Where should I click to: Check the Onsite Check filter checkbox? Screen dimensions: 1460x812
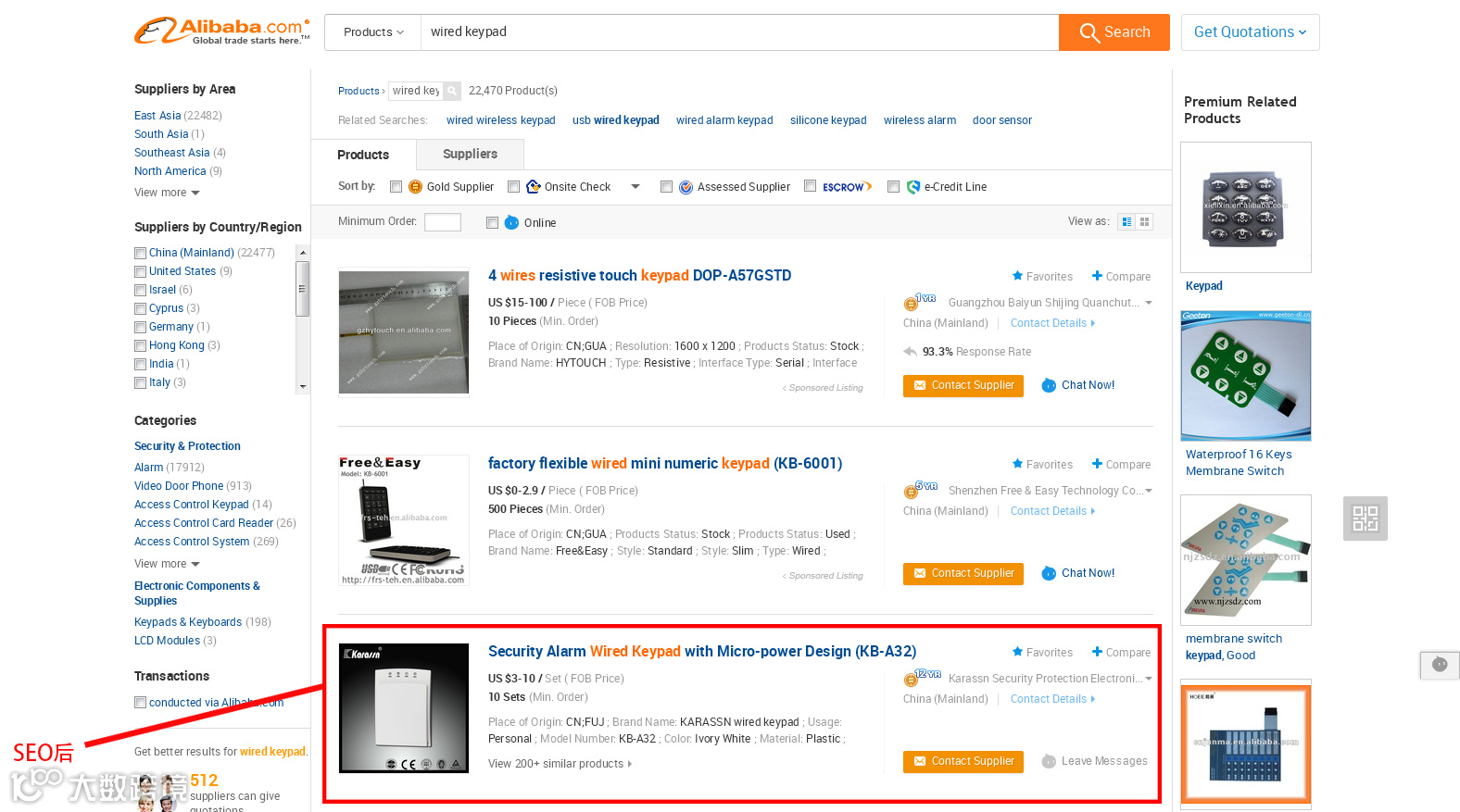click(514, 187)
